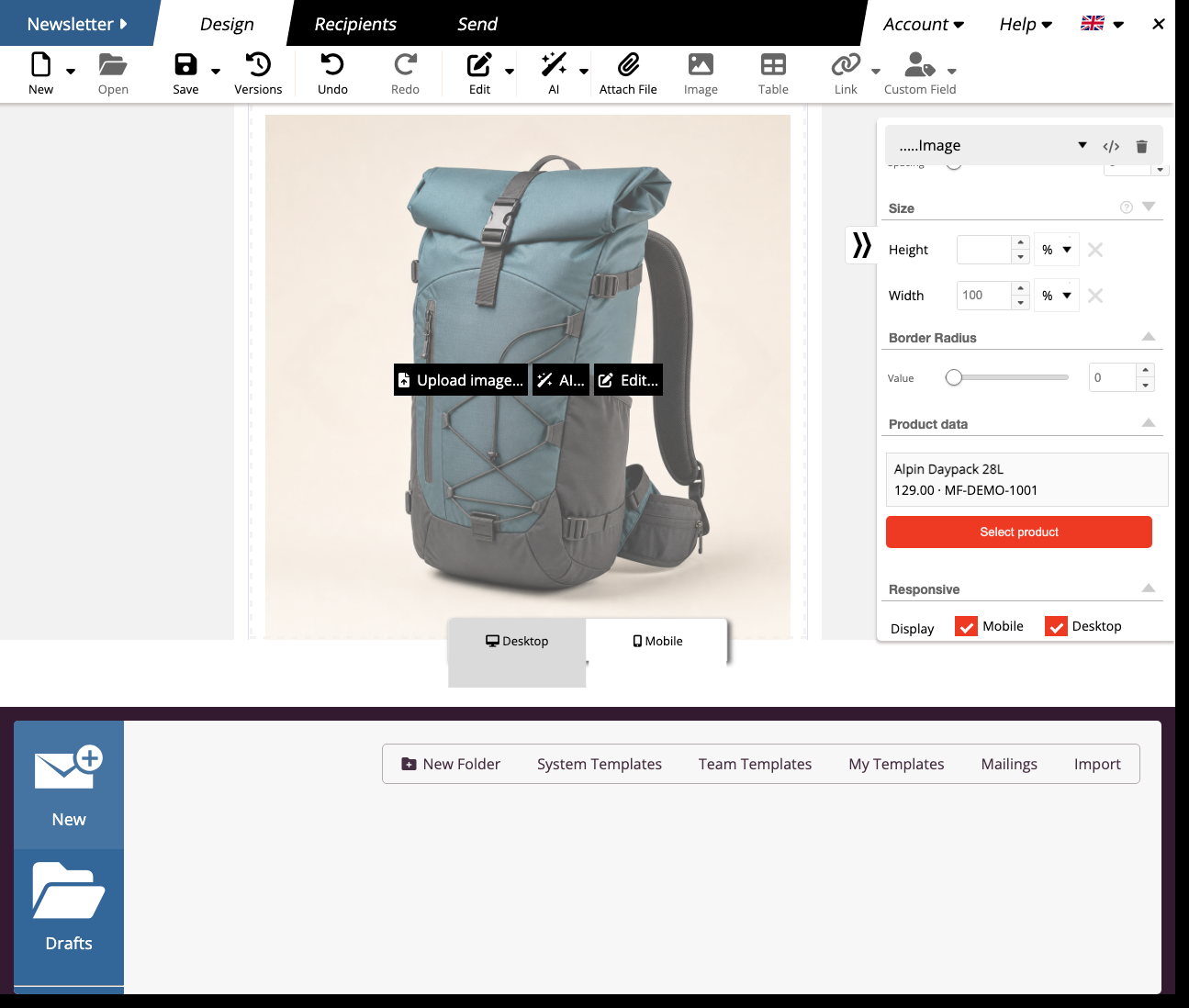Insert an Image from the toolbar
The height and width of the screenshot is (1008, 1189).
click(x=701, y=65)
